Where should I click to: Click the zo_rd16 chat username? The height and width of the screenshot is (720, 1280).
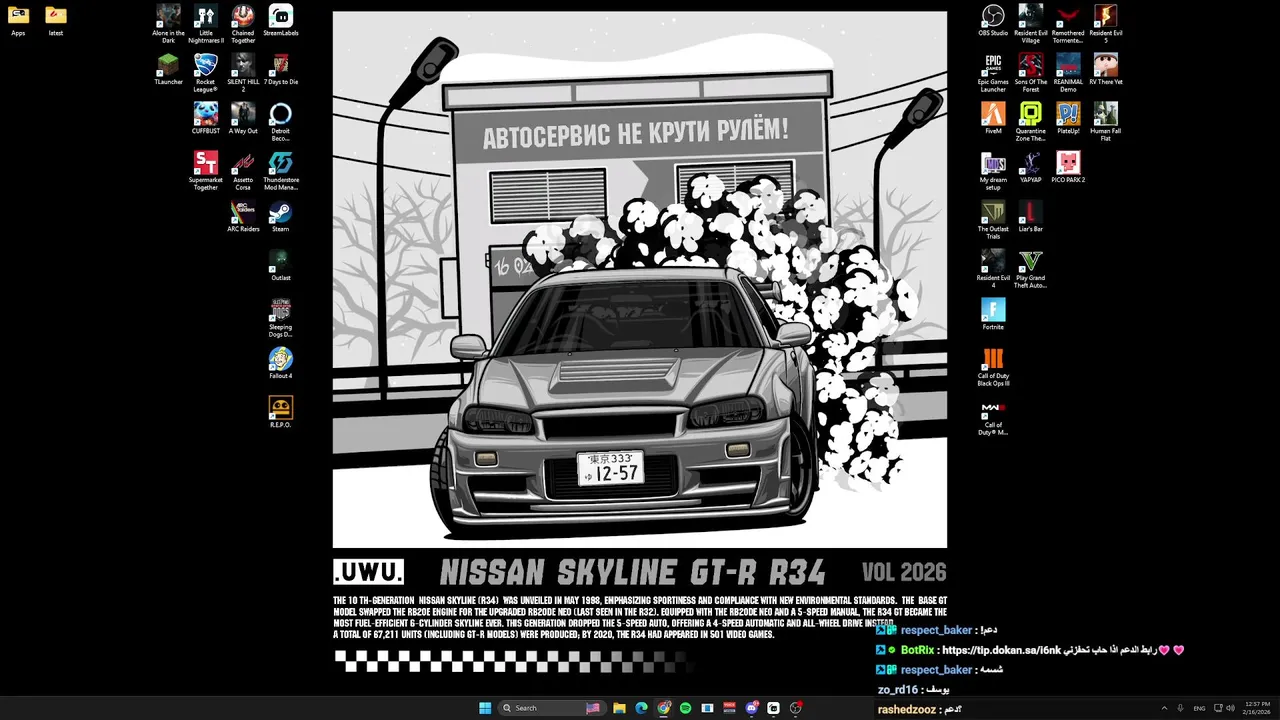(898, 690)
